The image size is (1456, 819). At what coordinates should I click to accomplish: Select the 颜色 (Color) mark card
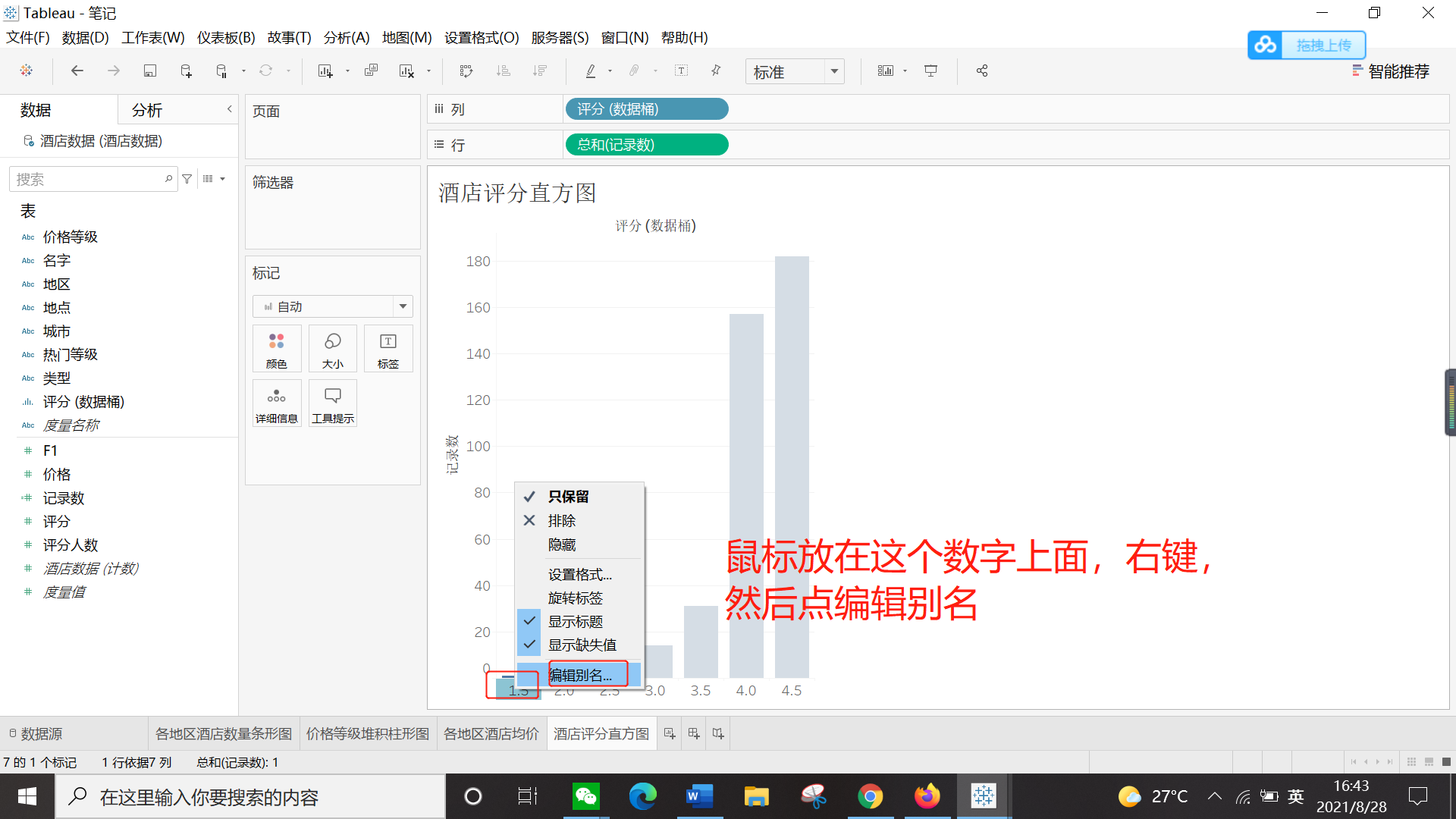(277, 348)
